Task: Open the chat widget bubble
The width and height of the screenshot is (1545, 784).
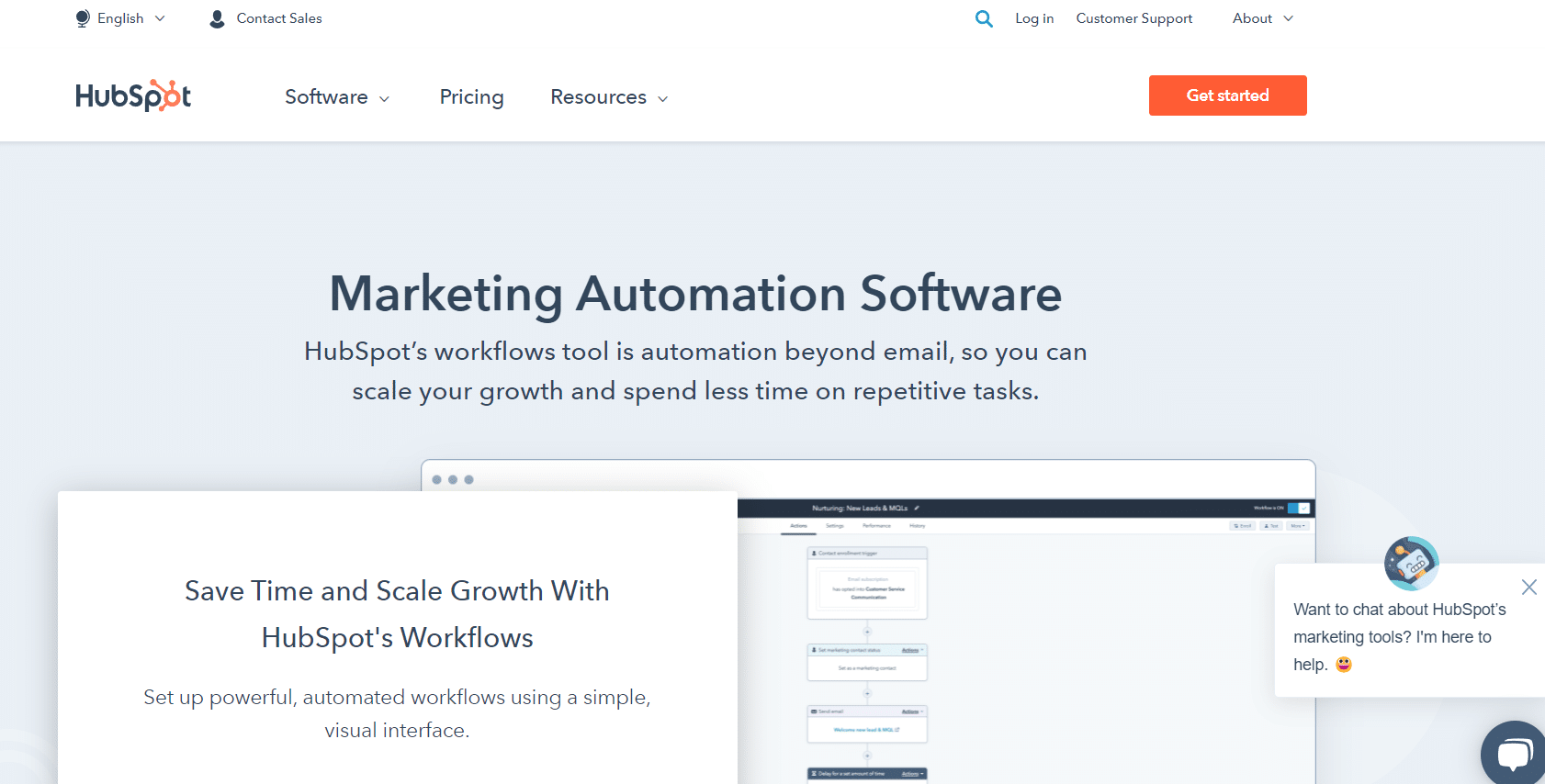Action: pos(1514,755)
